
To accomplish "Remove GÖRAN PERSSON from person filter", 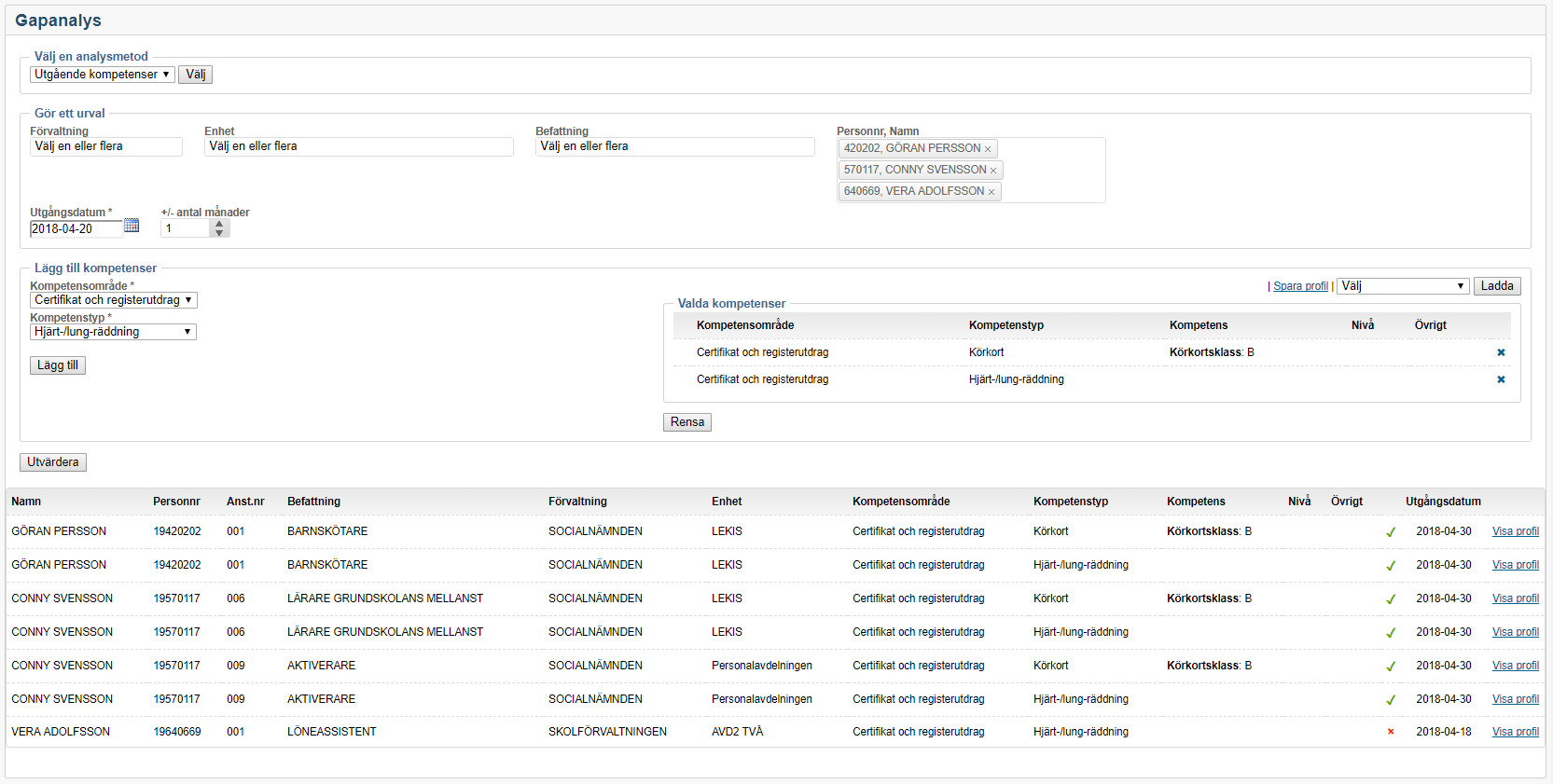I will (x=988, y=149).
